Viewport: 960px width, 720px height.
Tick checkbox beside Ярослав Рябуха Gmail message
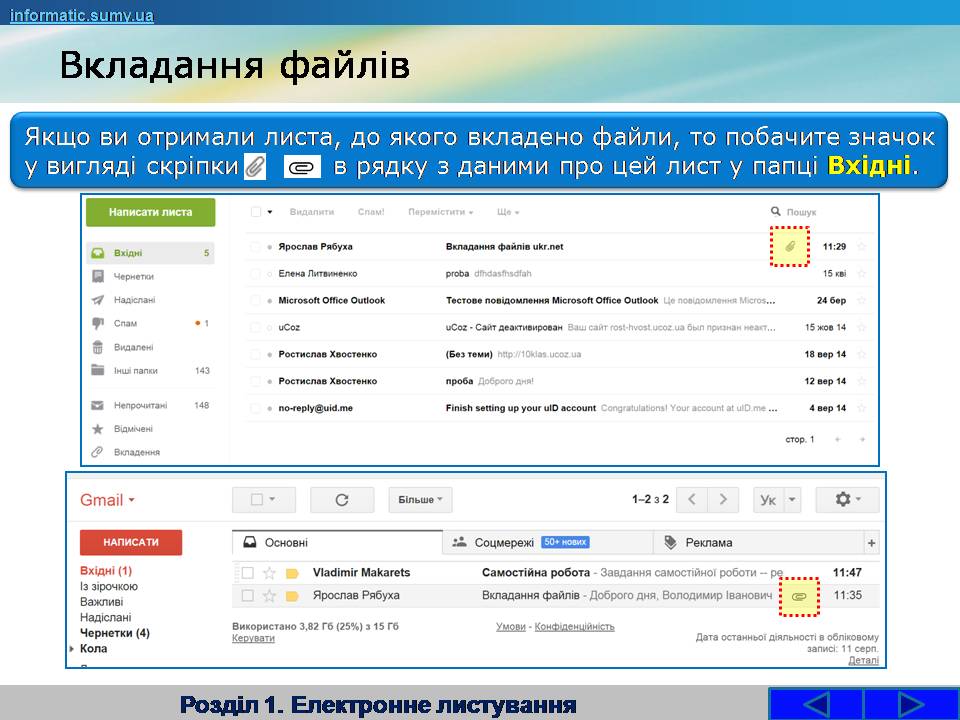click(x=247, y=596)
